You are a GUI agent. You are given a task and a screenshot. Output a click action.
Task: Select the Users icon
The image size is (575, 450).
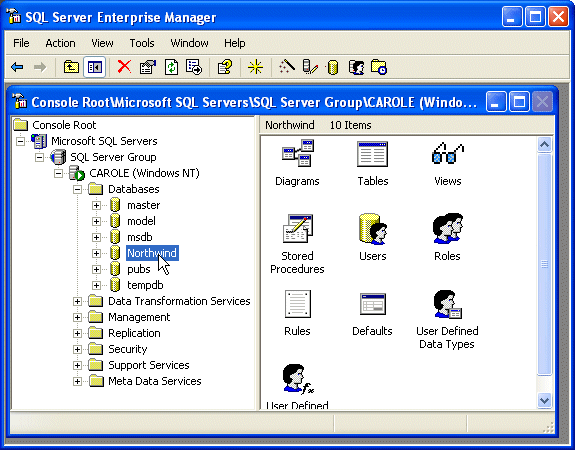click(x=373, y=229)
